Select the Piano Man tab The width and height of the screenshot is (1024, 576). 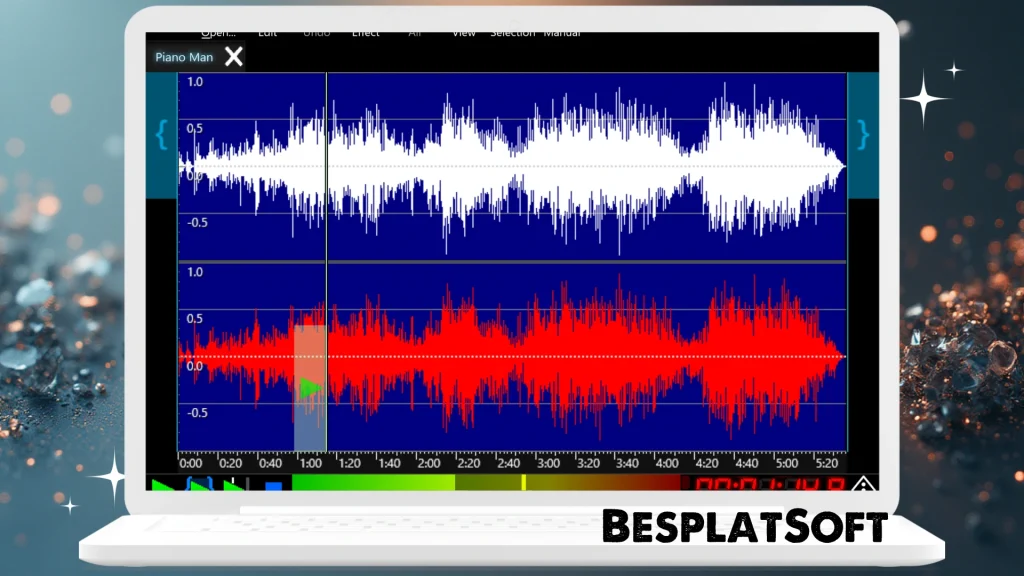tap(184, 57)
